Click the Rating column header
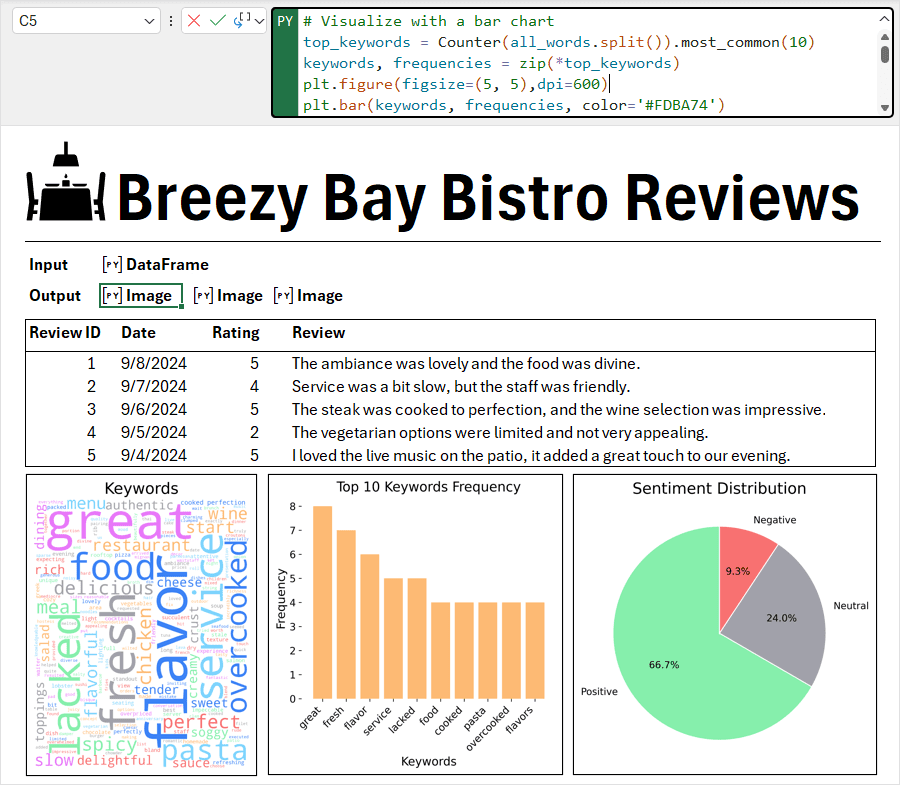The image size is (900, 785). (x=236, y=333)
